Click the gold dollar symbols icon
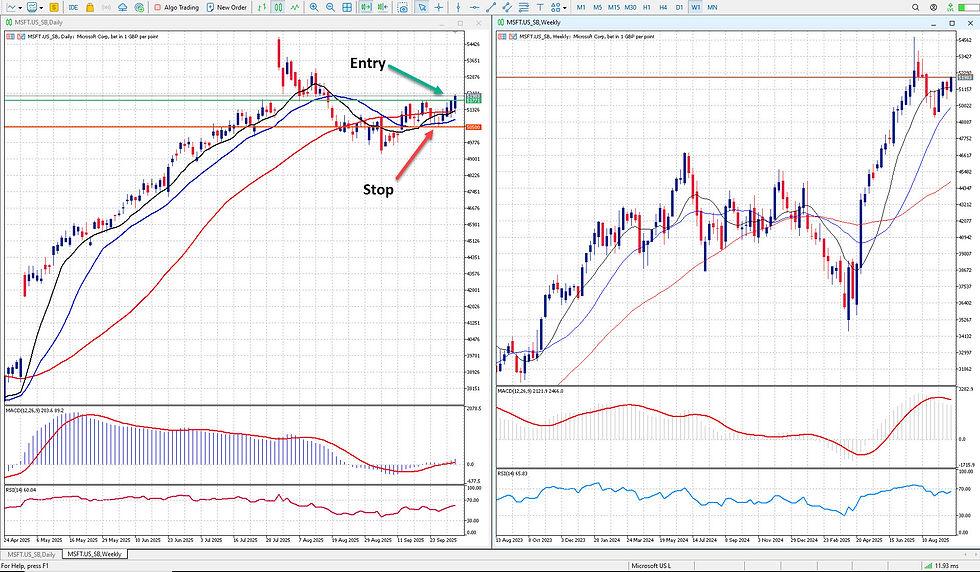 54,8
